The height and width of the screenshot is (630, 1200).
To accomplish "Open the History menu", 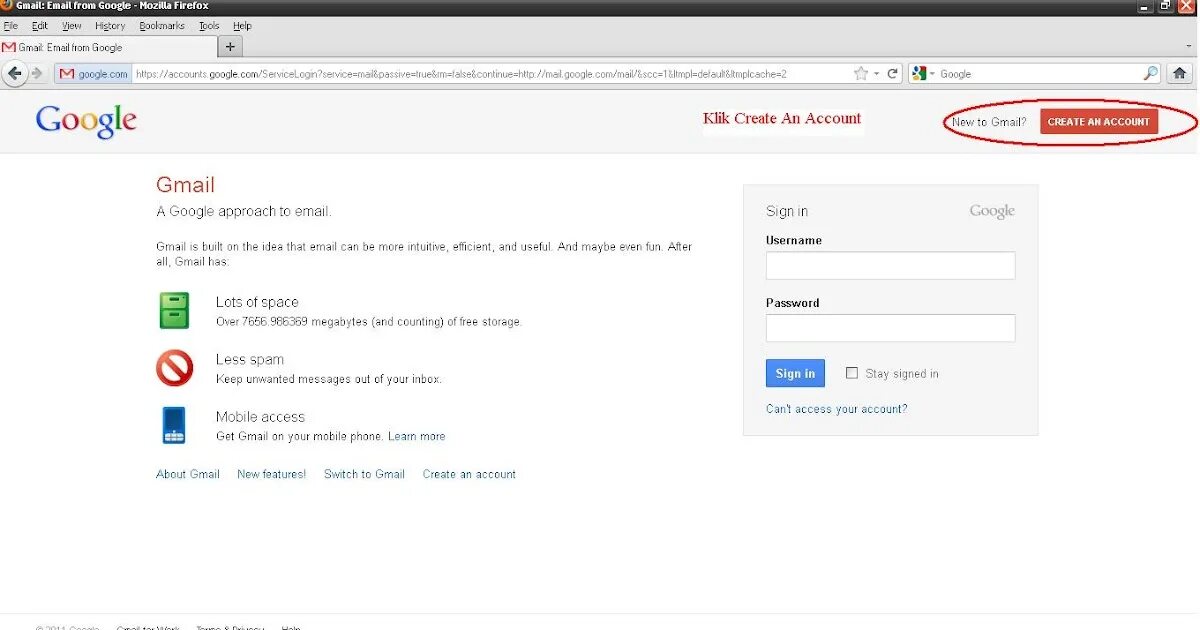I will [x=110, y=26].
